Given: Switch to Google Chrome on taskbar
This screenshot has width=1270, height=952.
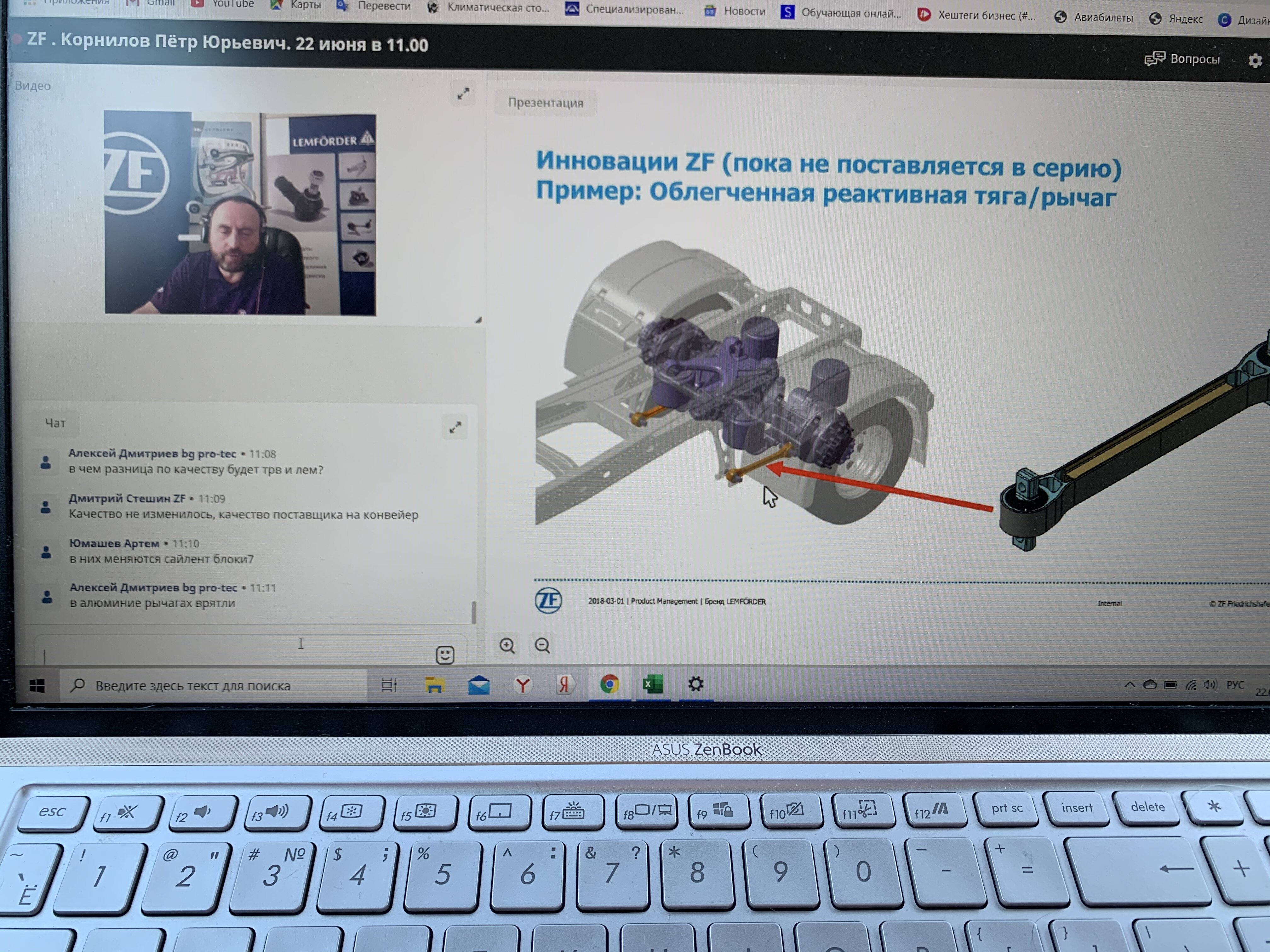Looking at the screenshot, I should [x=610, y=684].
